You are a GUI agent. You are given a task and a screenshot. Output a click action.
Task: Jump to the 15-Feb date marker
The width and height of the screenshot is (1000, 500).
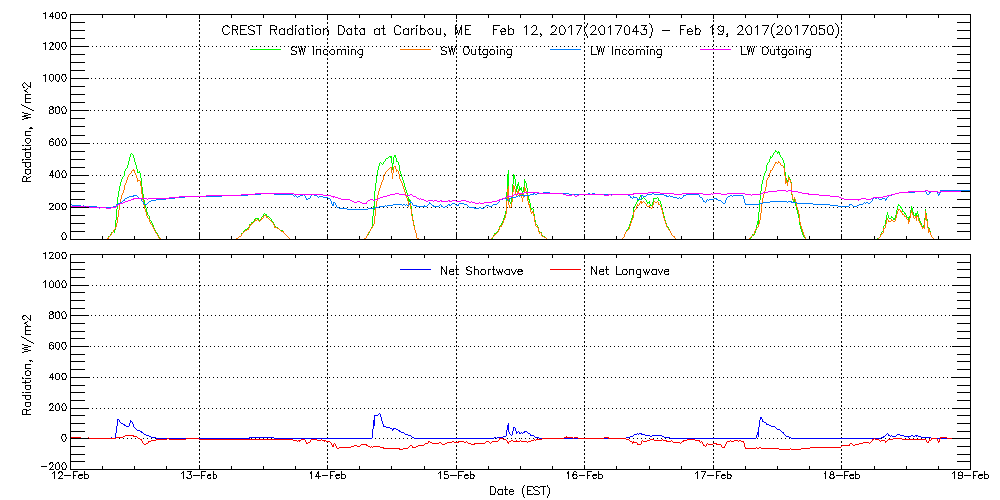click(x=456, y=476)
